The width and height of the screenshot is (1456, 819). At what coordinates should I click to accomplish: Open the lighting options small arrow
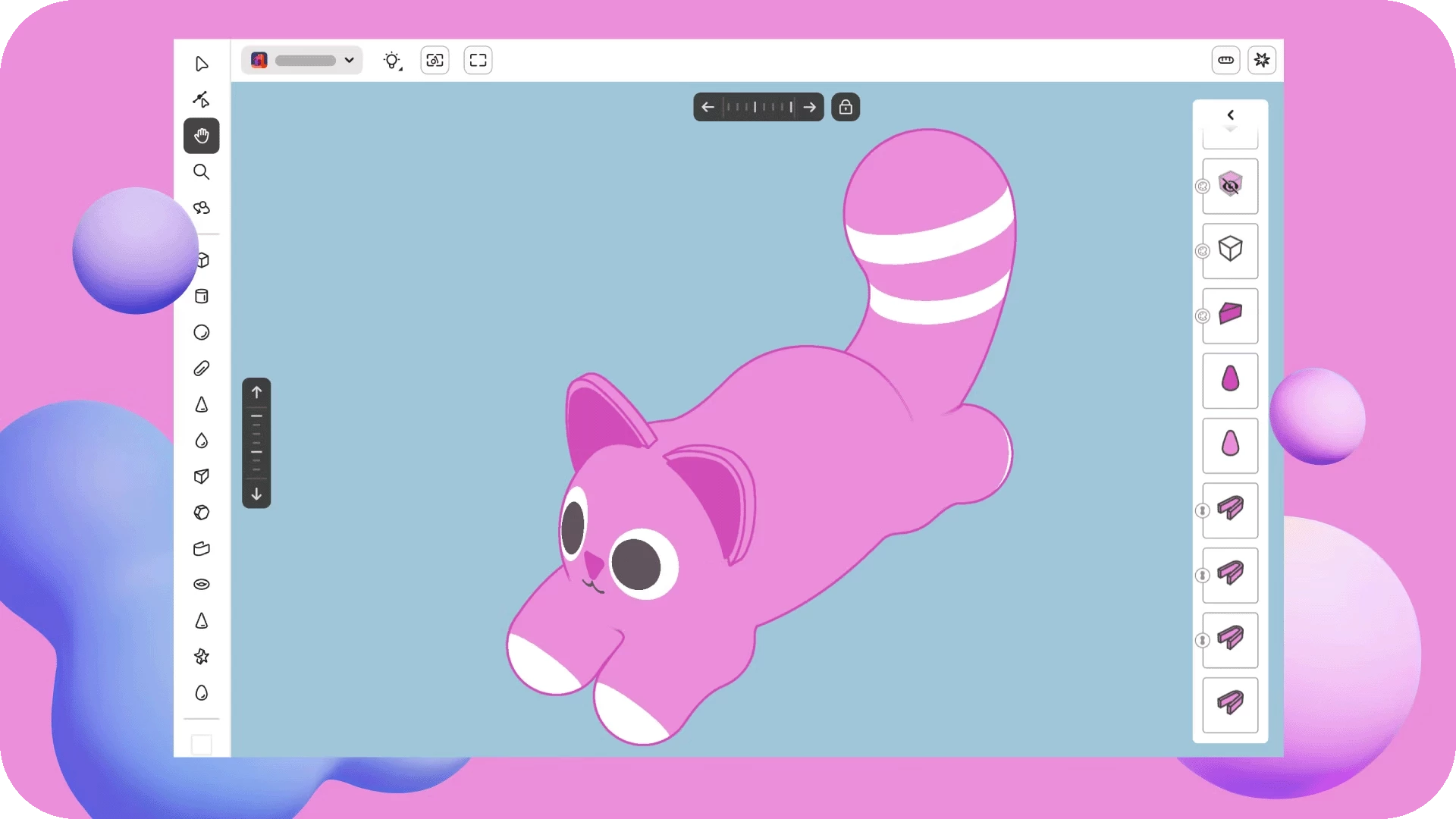pos(400,69)
